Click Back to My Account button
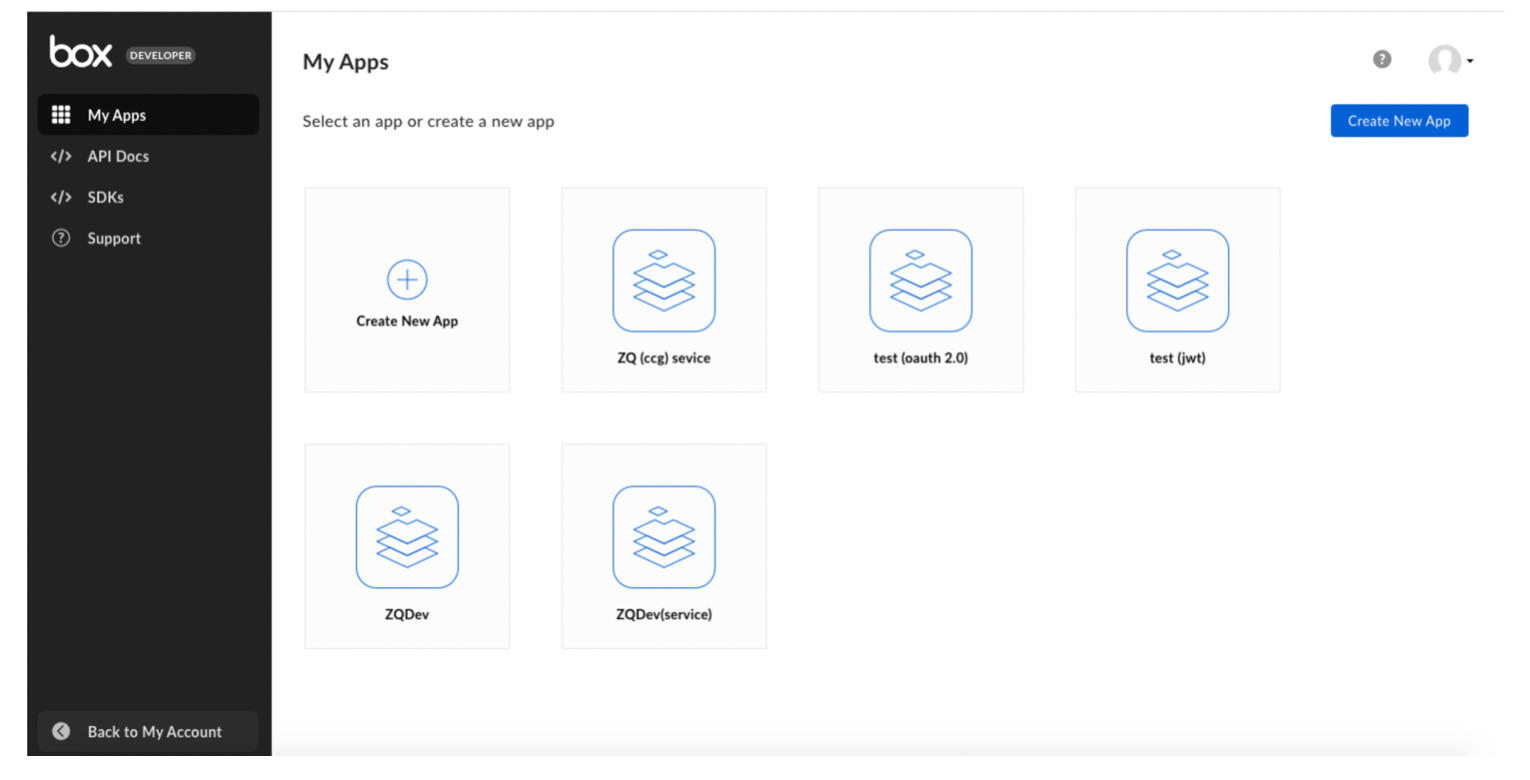Screen dimensions: 1530x780 (148, 731)
